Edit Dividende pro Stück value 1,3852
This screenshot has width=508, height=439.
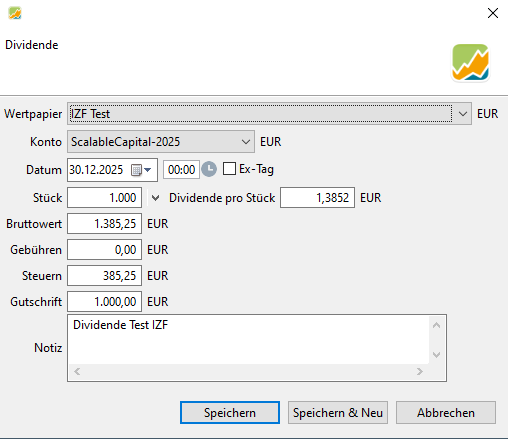pos(317,198)
